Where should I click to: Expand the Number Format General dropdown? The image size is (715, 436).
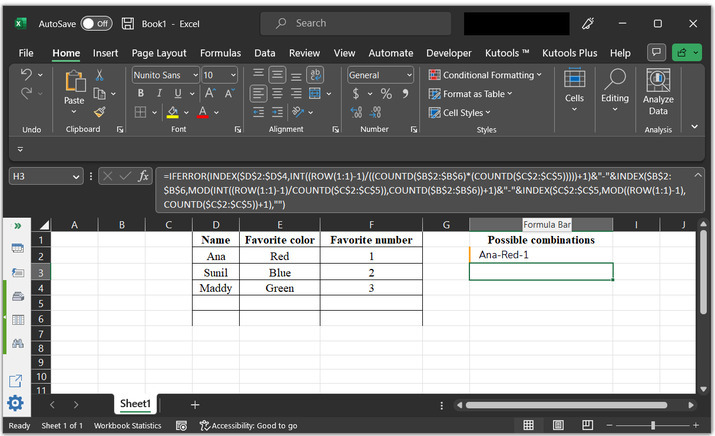tap(409, 75)
